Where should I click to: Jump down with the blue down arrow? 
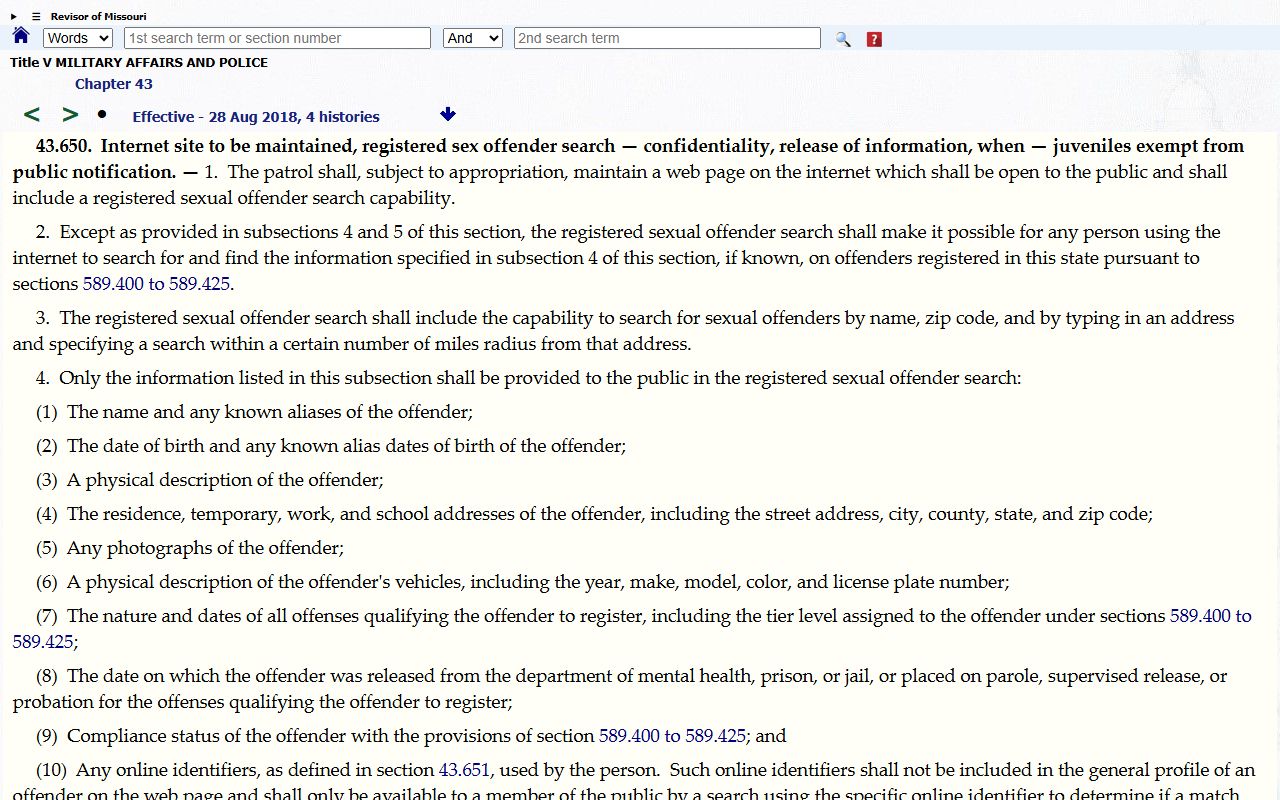[x=448, y=114]
